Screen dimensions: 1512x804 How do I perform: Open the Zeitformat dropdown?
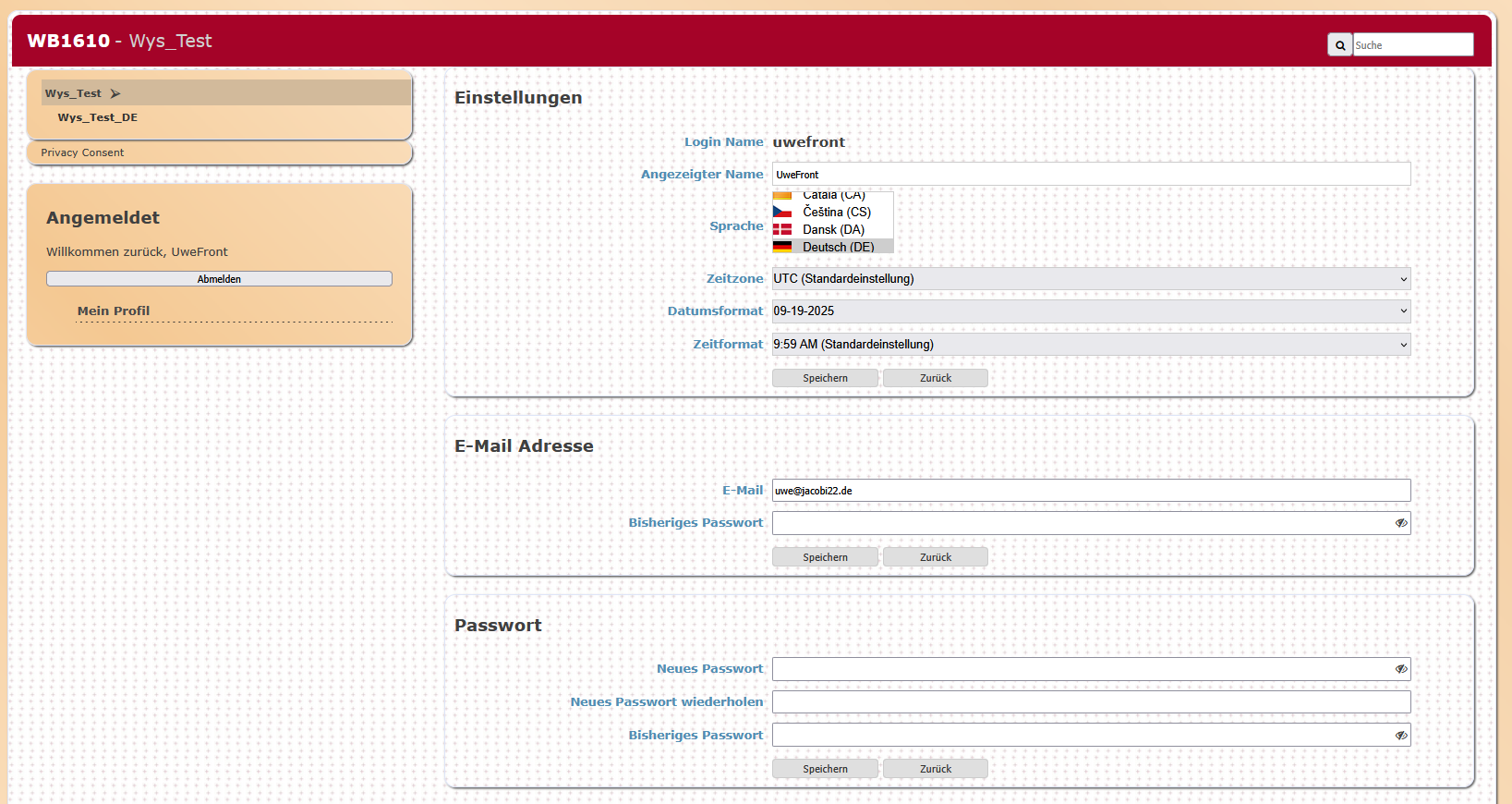(1091, 345)
